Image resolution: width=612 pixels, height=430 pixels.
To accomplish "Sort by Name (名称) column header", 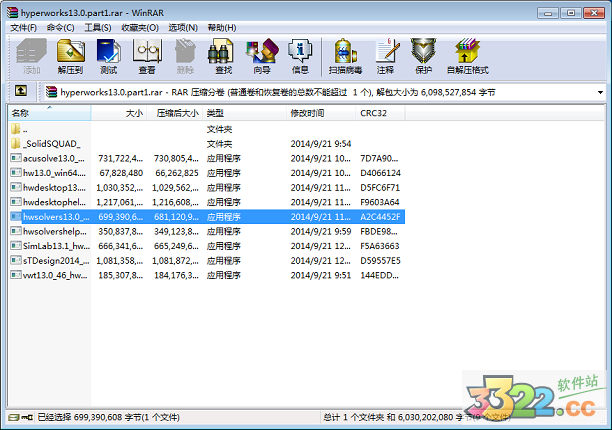I will pyautogui.click(x=49, y=113).
